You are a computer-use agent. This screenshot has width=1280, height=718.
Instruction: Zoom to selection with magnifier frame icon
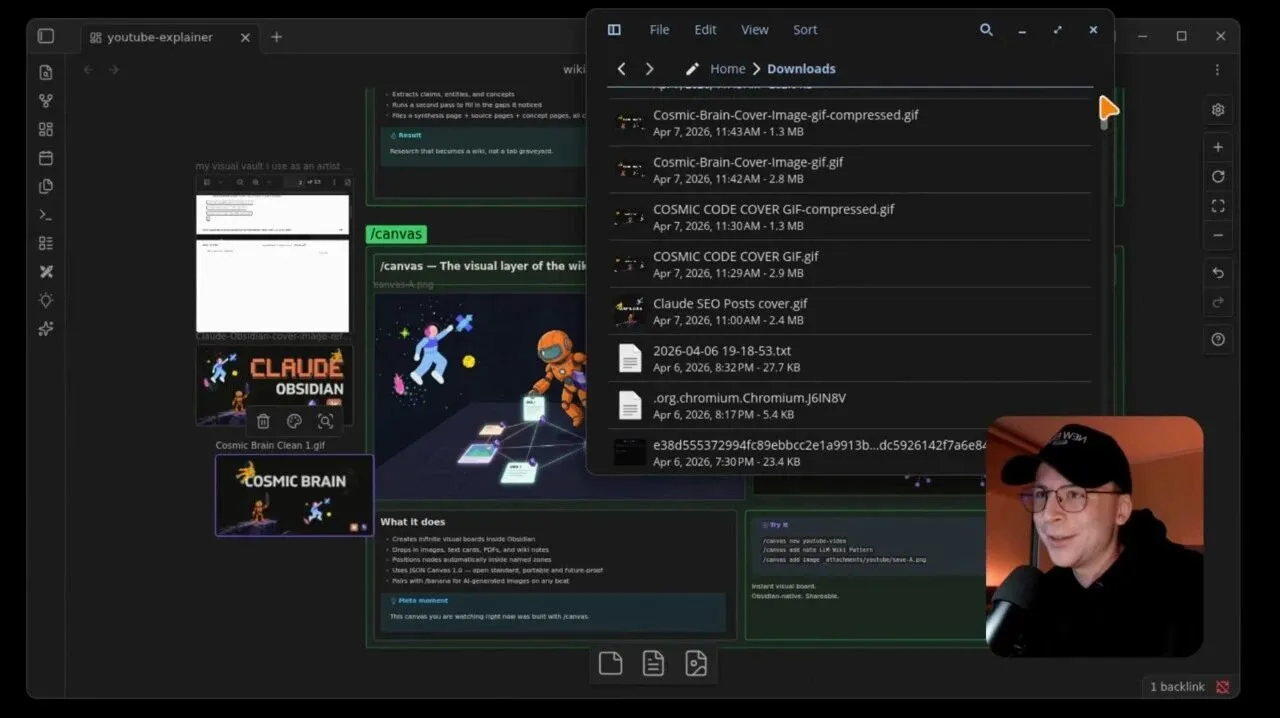[325, 421]
